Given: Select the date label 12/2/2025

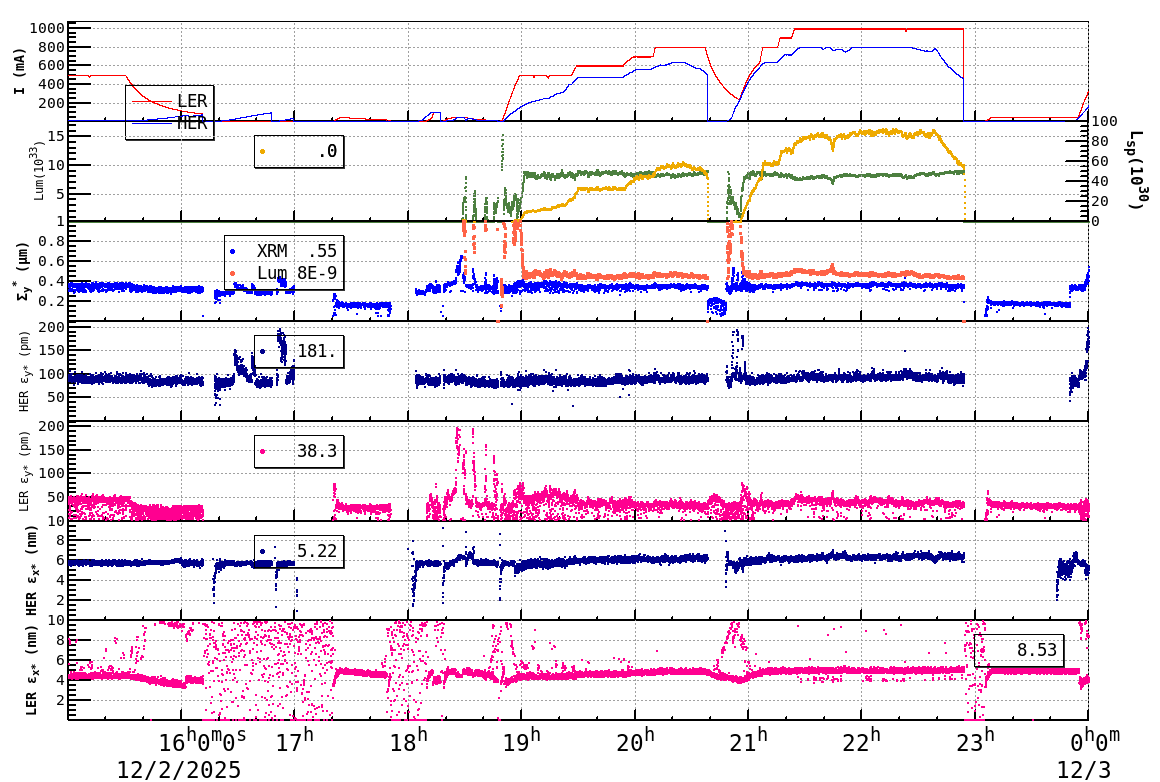Looking at the screenshot, I should [178, 771].
